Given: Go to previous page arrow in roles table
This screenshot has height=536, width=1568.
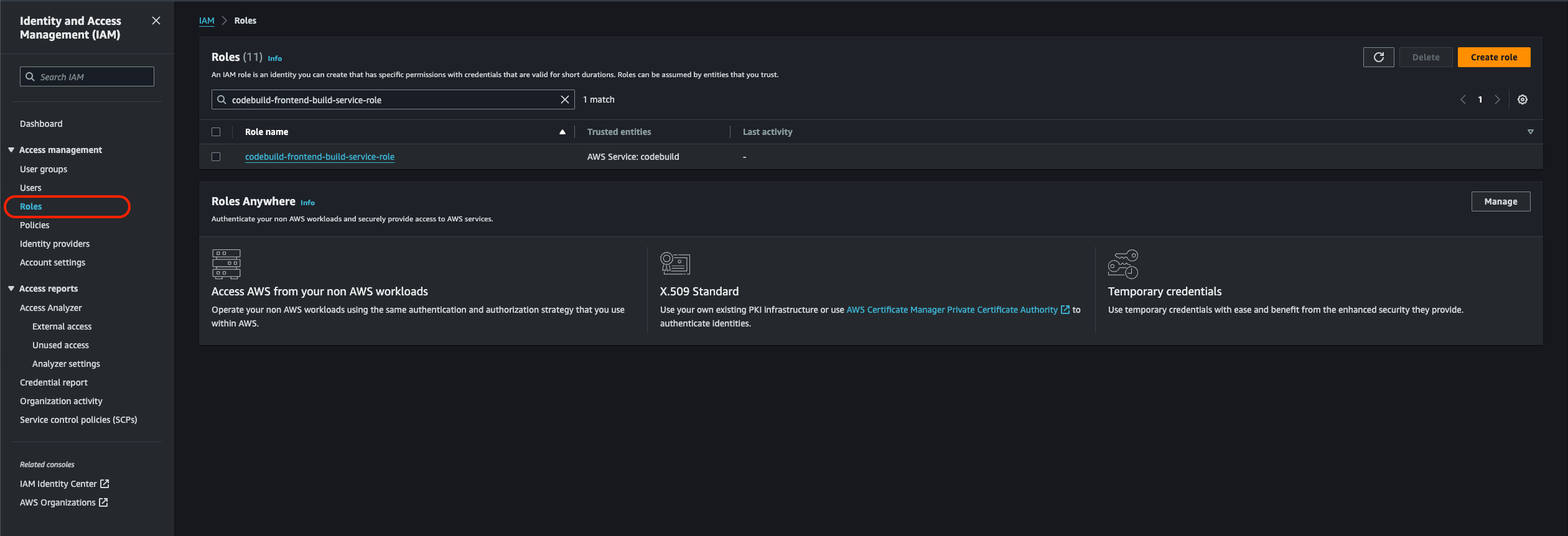Looking at the screenshot, I should 1463,99.
